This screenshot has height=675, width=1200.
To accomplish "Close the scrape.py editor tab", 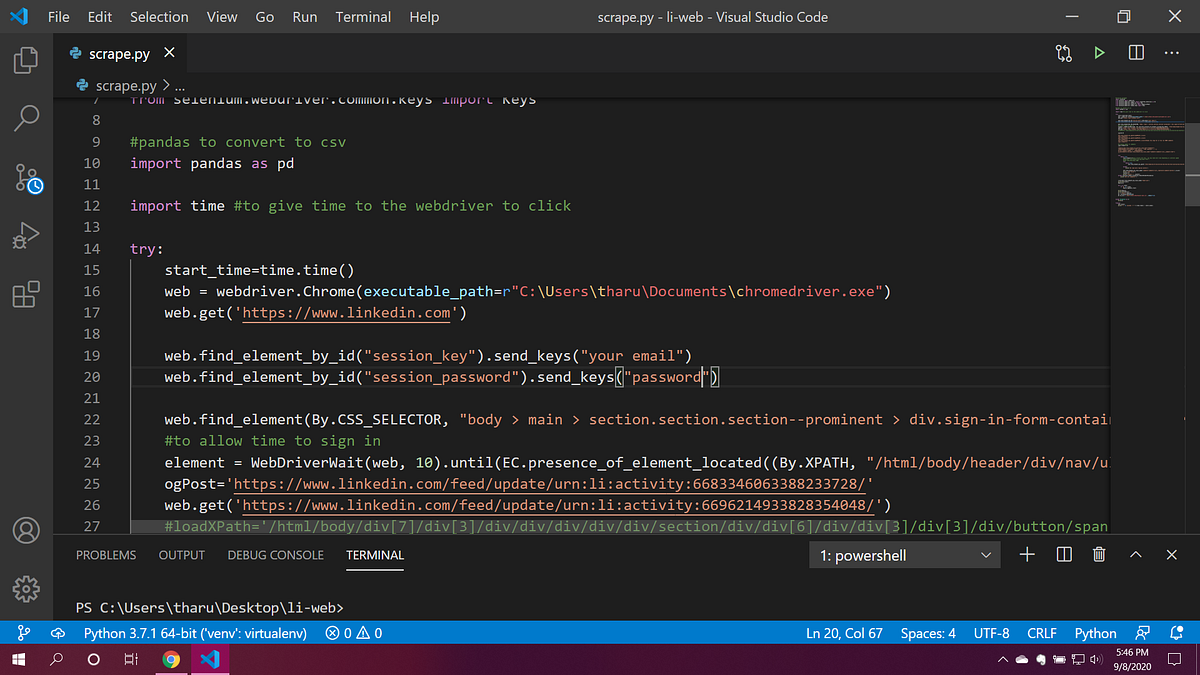I will (x=169, y=53).
